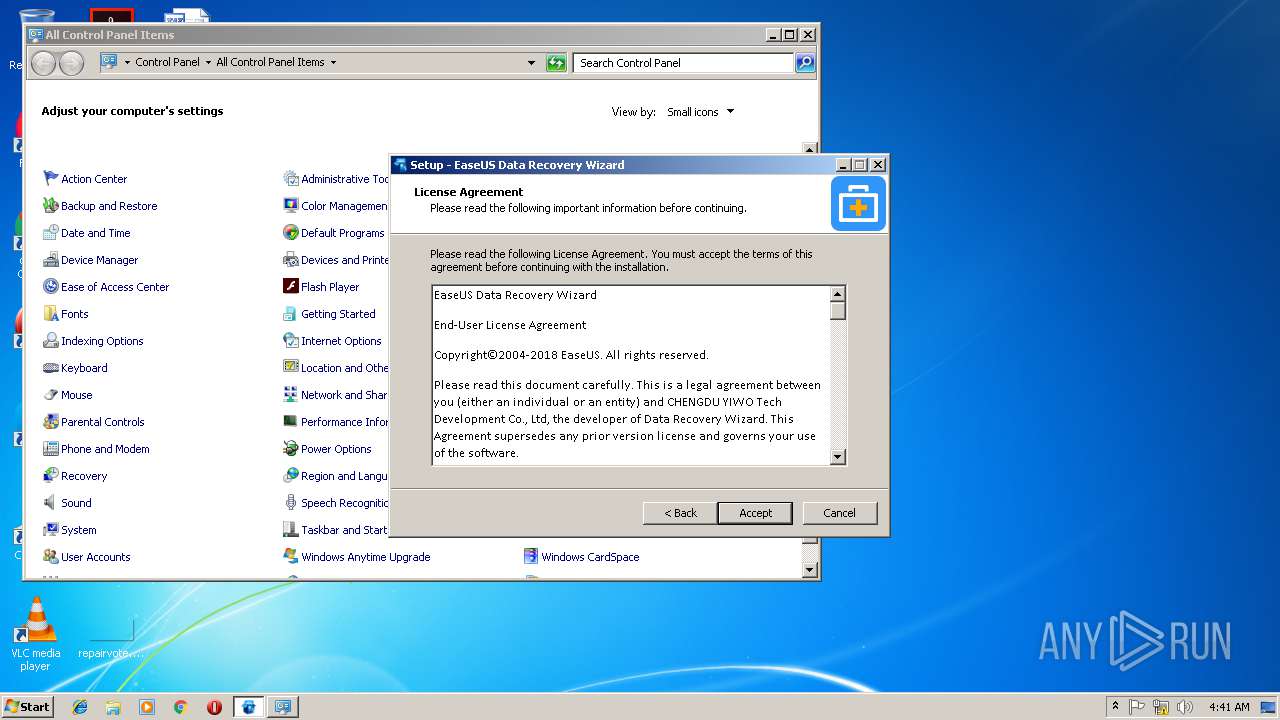
Task: Click the Date and Time icon
Action: tap(51, 233)
